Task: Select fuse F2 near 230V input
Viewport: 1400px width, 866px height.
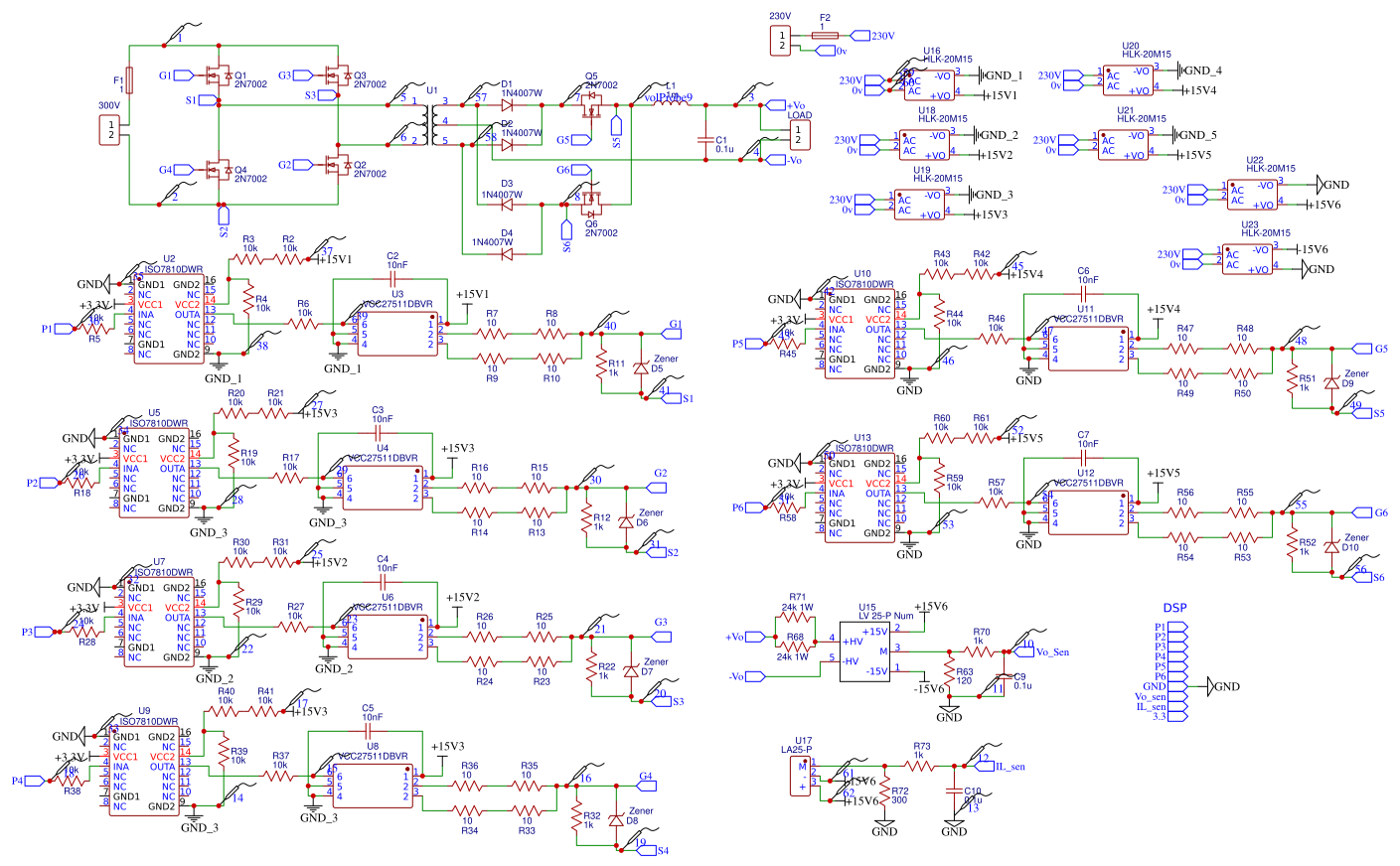Action: (x=825, y=36)
